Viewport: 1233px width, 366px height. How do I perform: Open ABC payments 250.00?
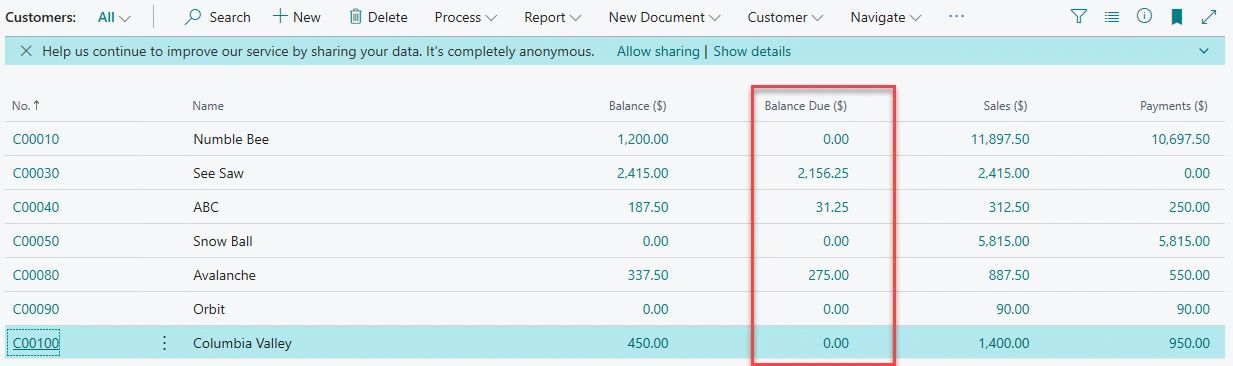(x=1189, y=207)
